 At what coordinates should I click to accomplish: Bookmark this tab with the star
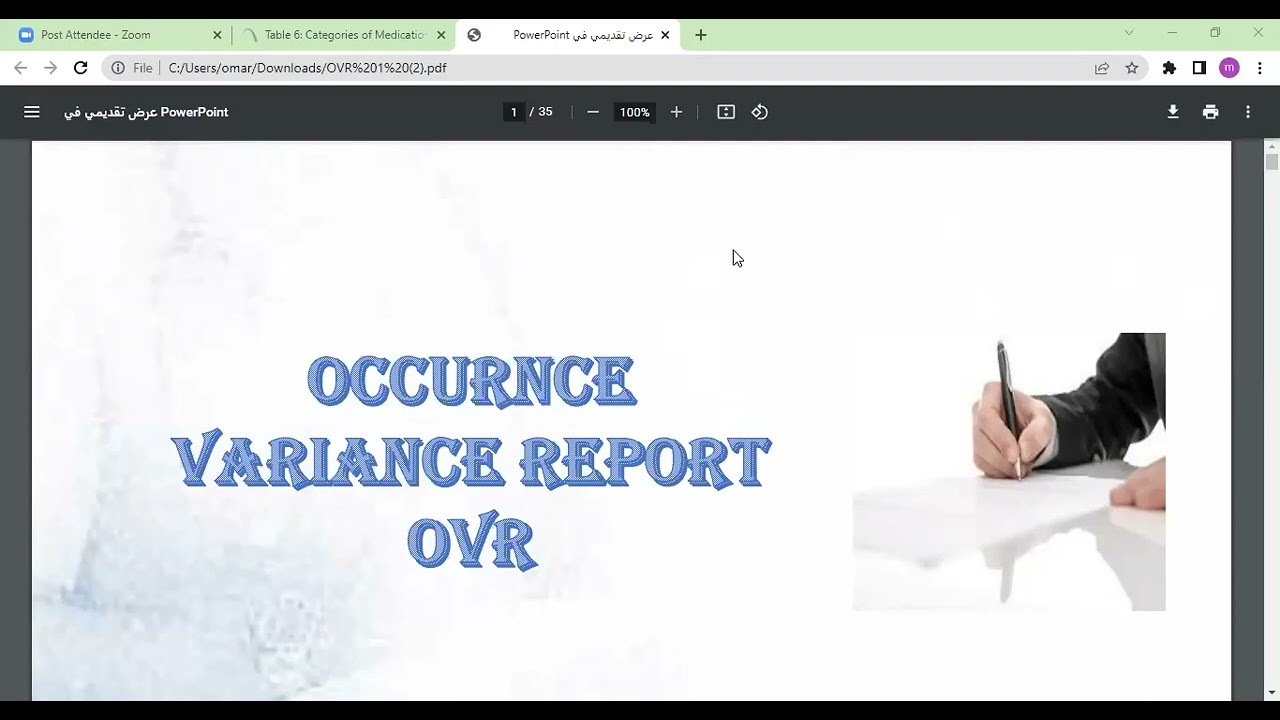click(1132, 68)
